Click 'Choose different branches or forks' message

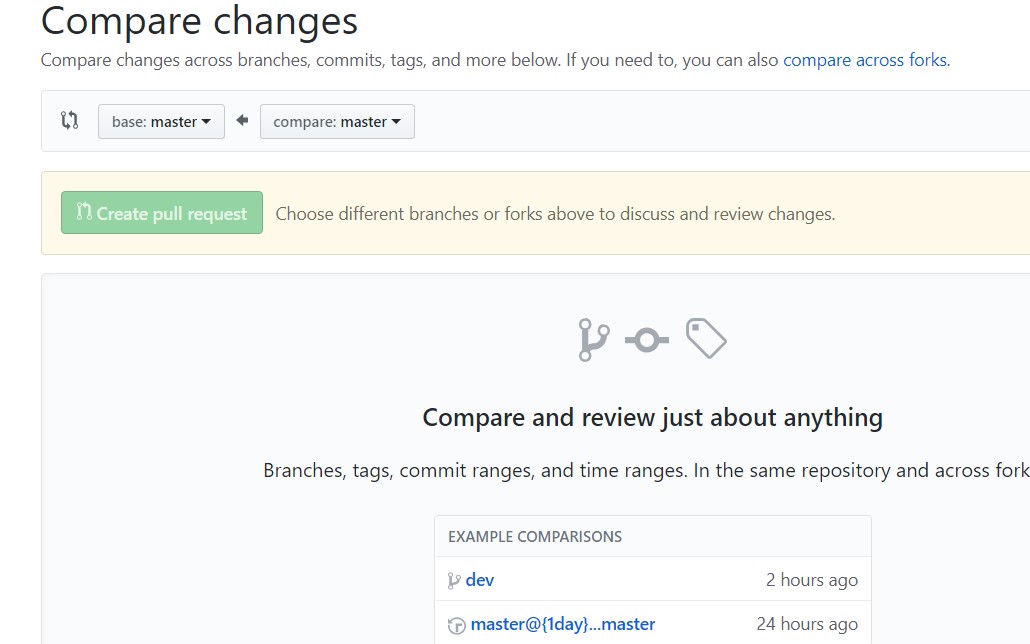555,214
